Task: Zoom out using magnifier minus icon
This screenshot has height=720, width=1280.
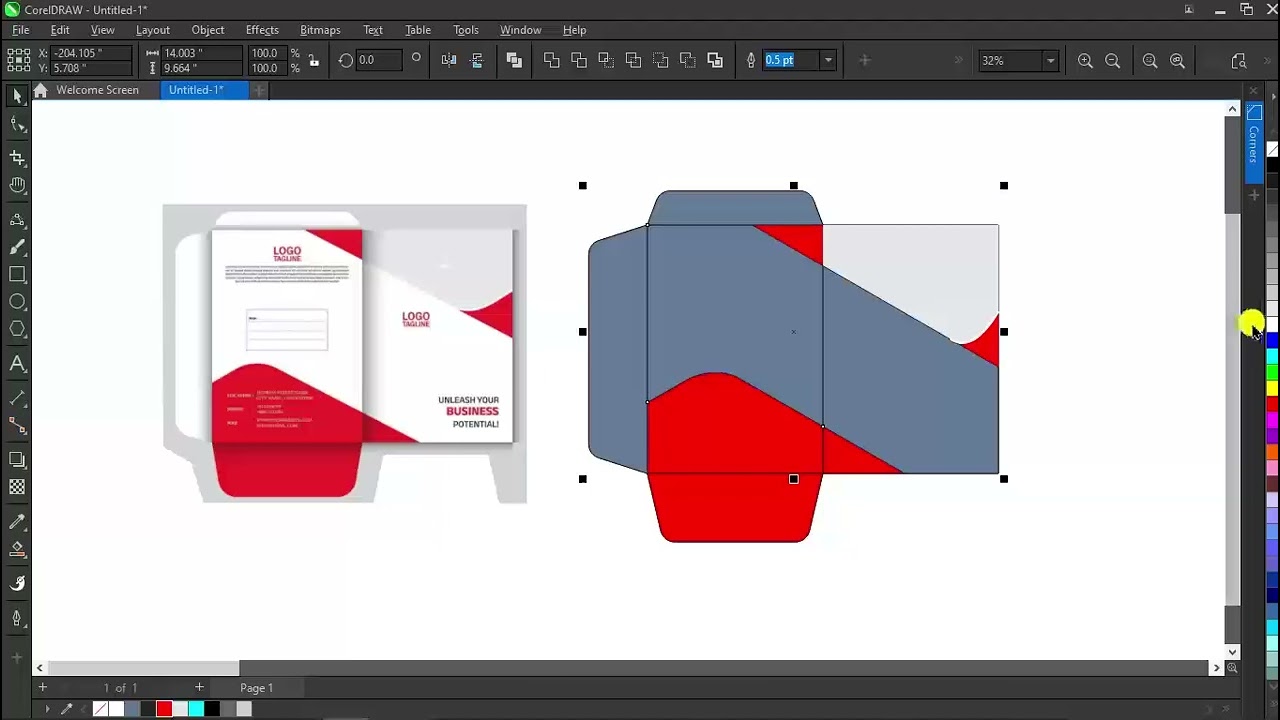Action: coord(1112,61)
